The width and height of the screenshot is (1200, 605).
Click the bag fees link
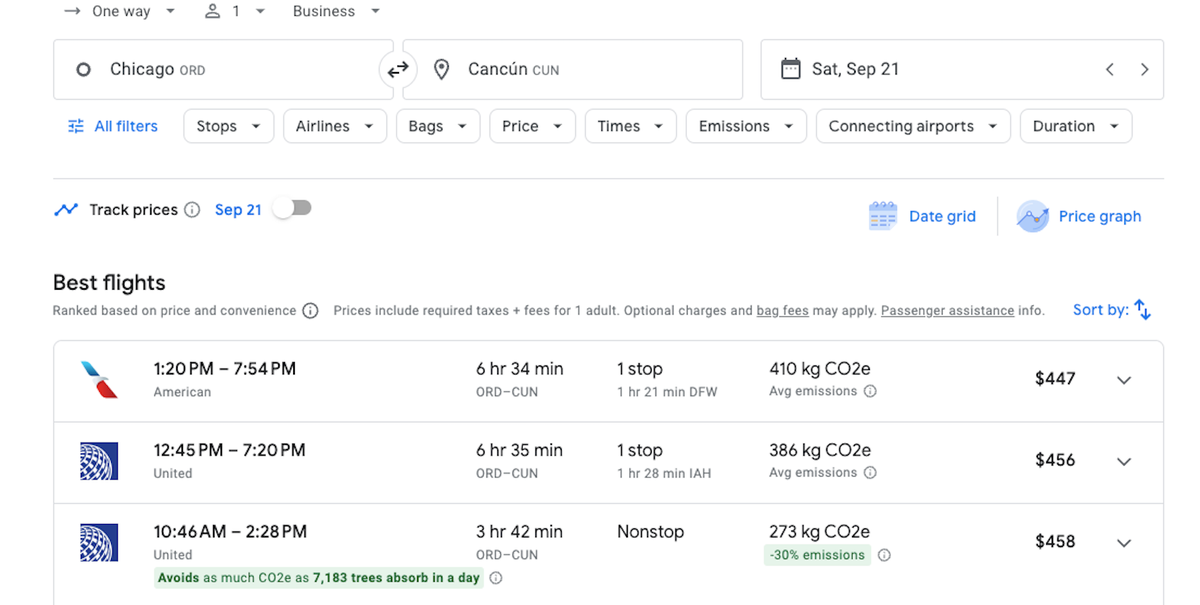782,310
